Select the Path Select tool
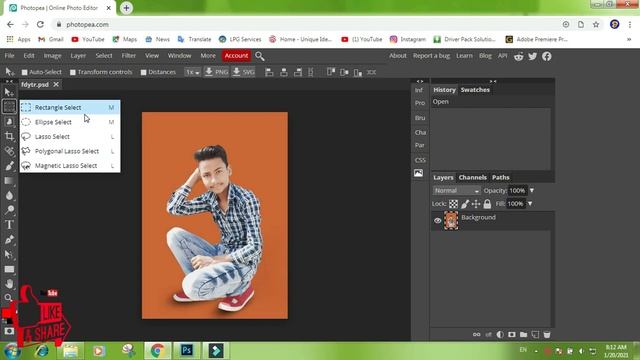 click(x=9, y=254)
